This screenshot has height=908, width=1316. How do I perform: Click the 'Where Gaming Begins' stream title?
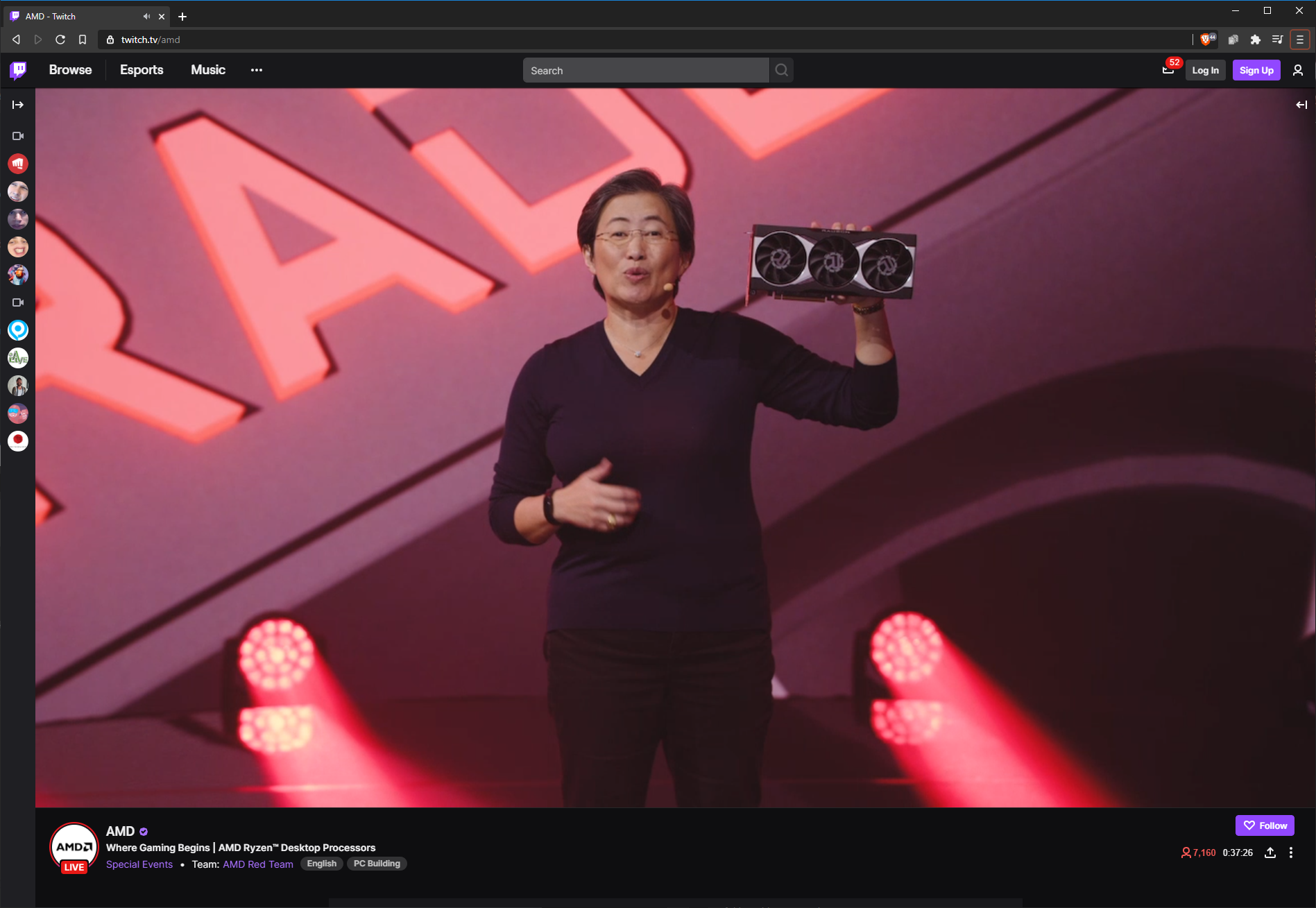pos(241,848)
